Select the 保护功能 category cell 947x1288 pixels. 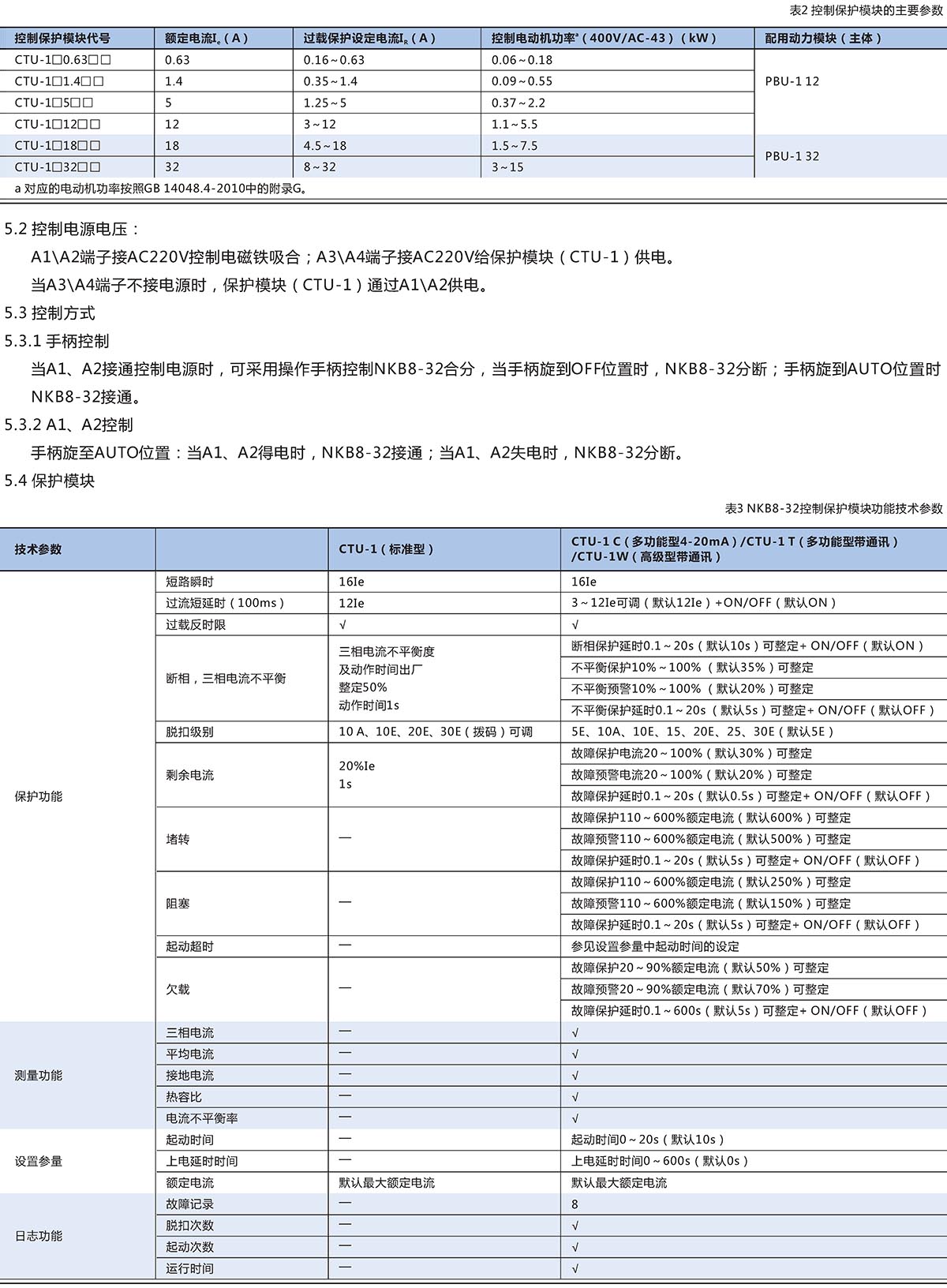click(x=39, y=796)
